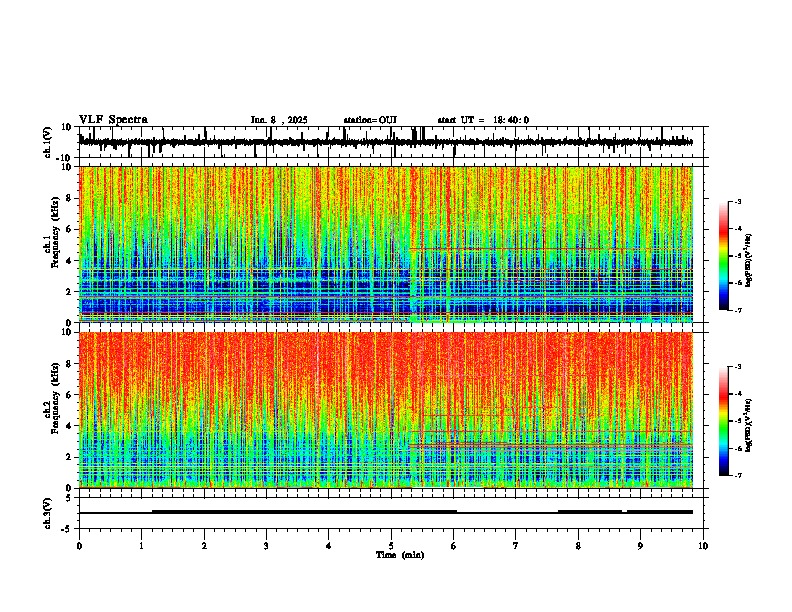Click time axis tick label '6'
Image resolution: width=792 pixels, height=612 pixels.
454,546
